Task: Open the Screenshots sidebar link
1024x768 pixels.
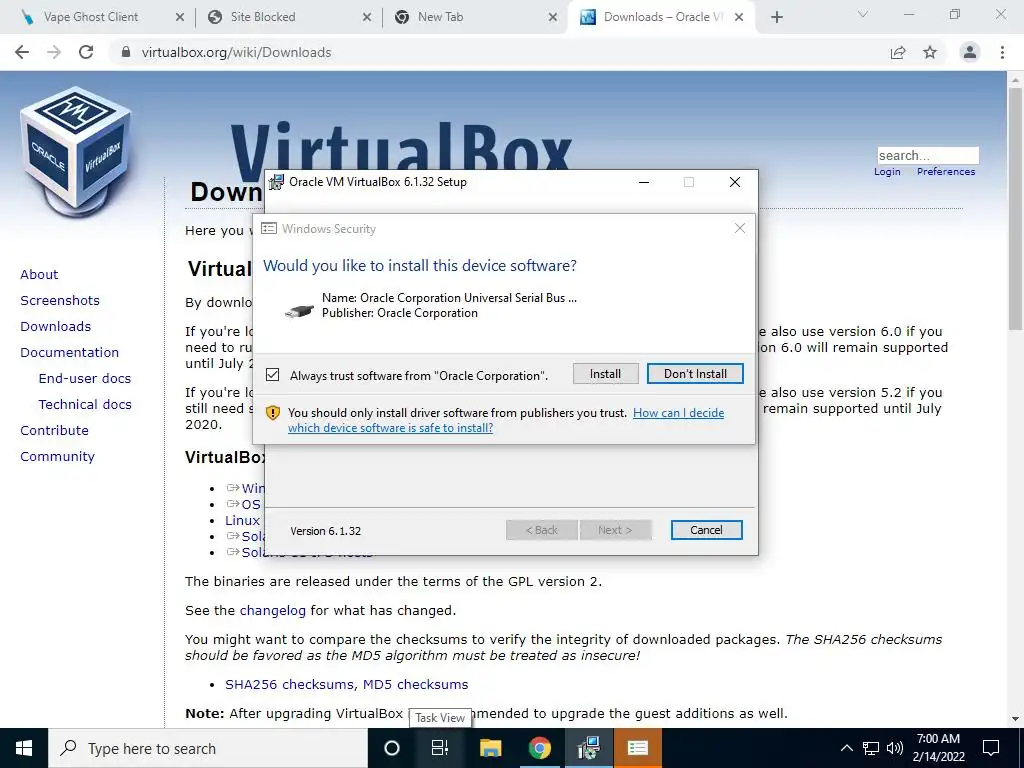Action: 60,300
